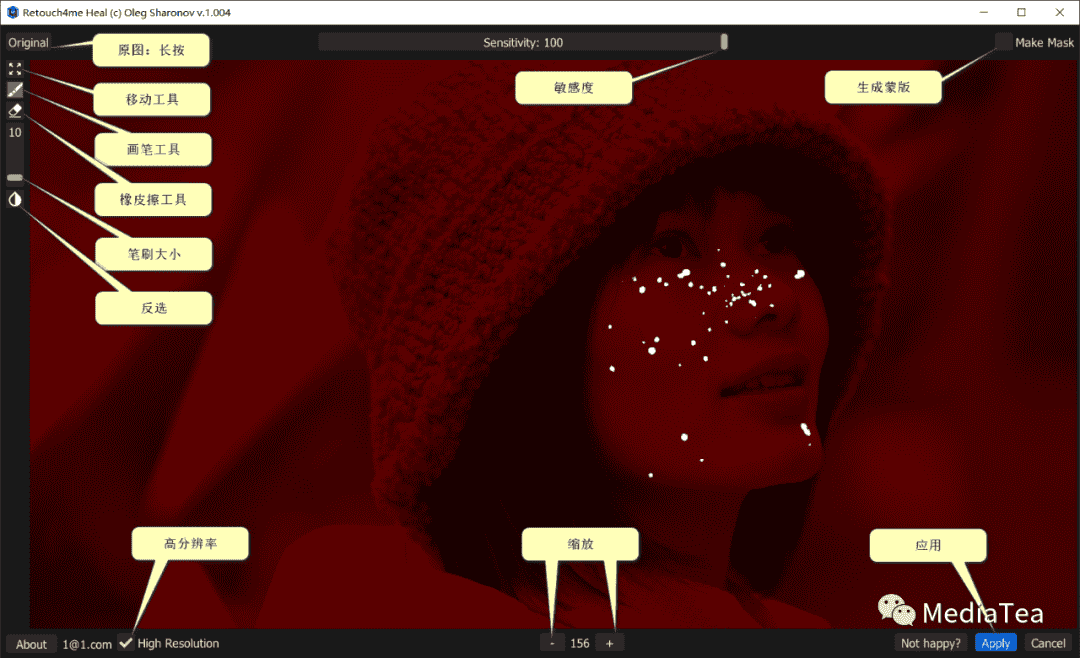Click the brush size value 10
This screenshot has height=658, width=1080.
pos(14,132)
